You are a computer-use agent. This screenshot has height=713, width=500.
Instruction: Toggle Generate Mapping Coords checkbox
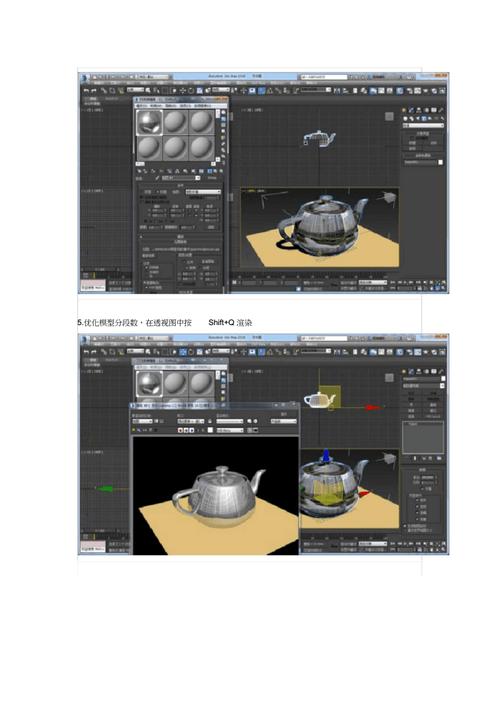pos(405,526)
